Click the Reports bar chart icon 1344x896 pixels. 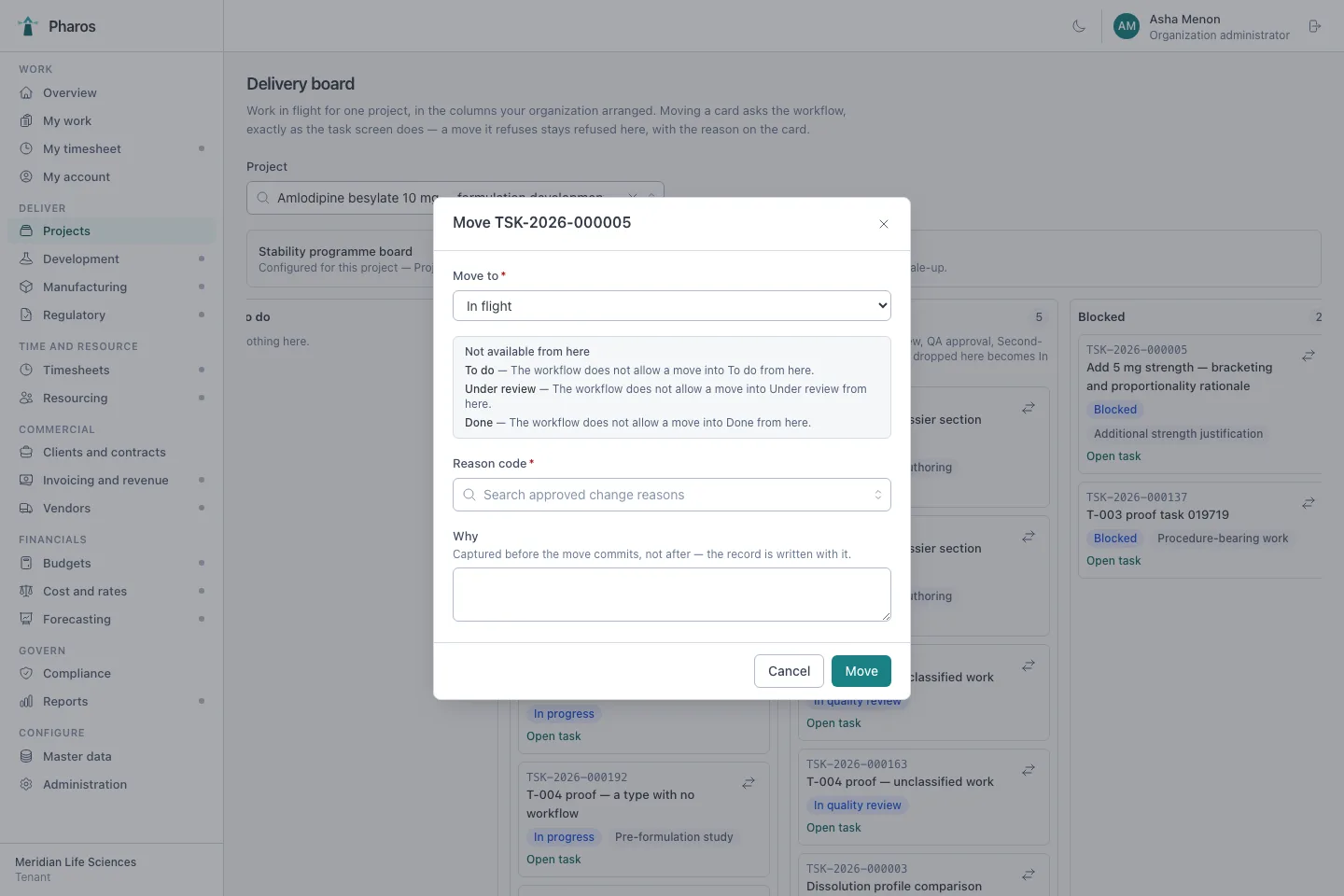(26, 701)
